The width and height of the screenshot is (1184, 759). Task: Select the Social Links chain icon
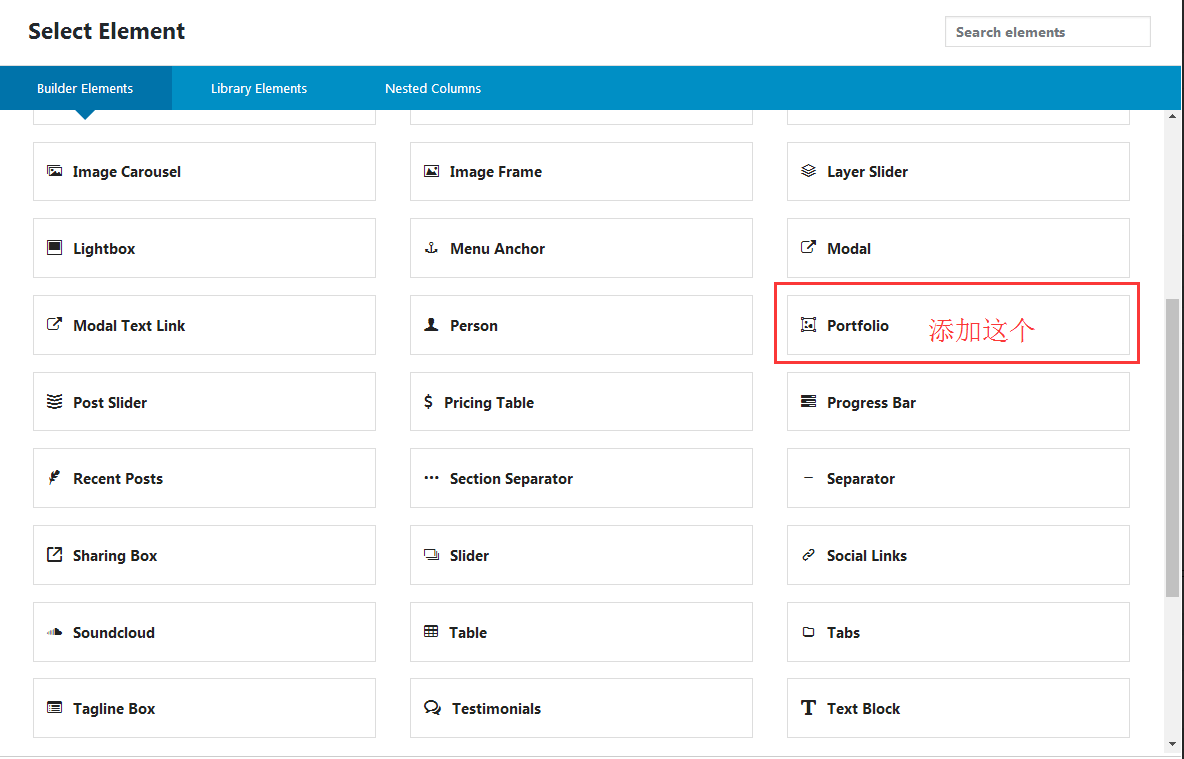808,555
